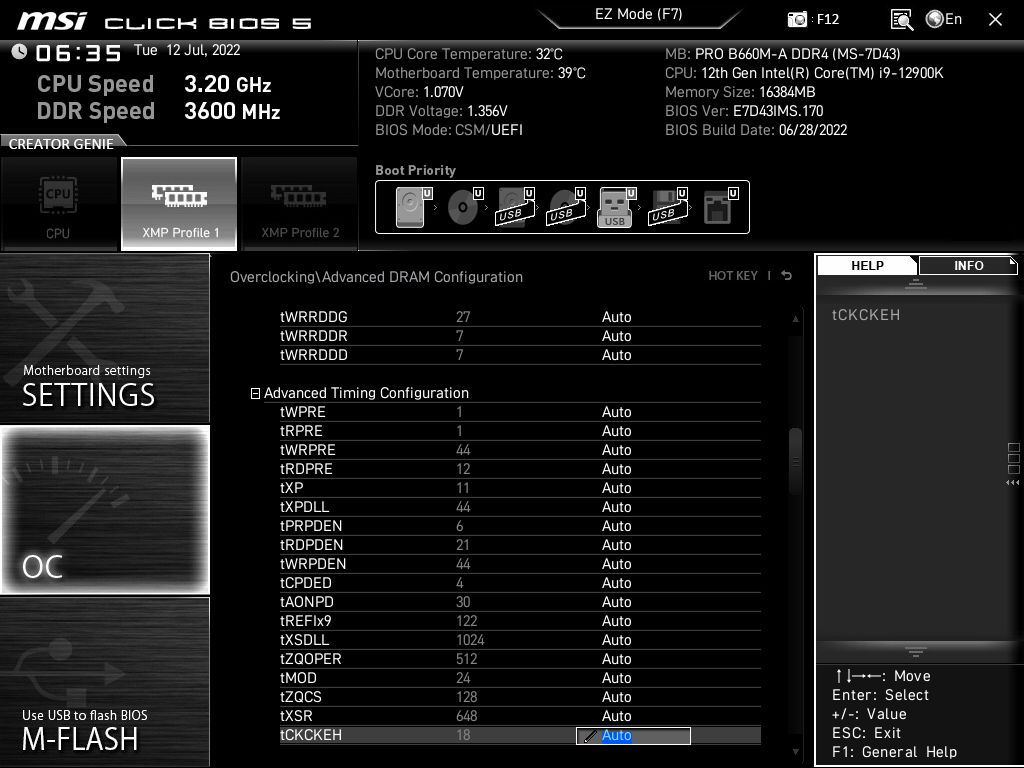Select the network boot device icon
Viewport: 1024px width, 768px height.
(x=720, y=207)
